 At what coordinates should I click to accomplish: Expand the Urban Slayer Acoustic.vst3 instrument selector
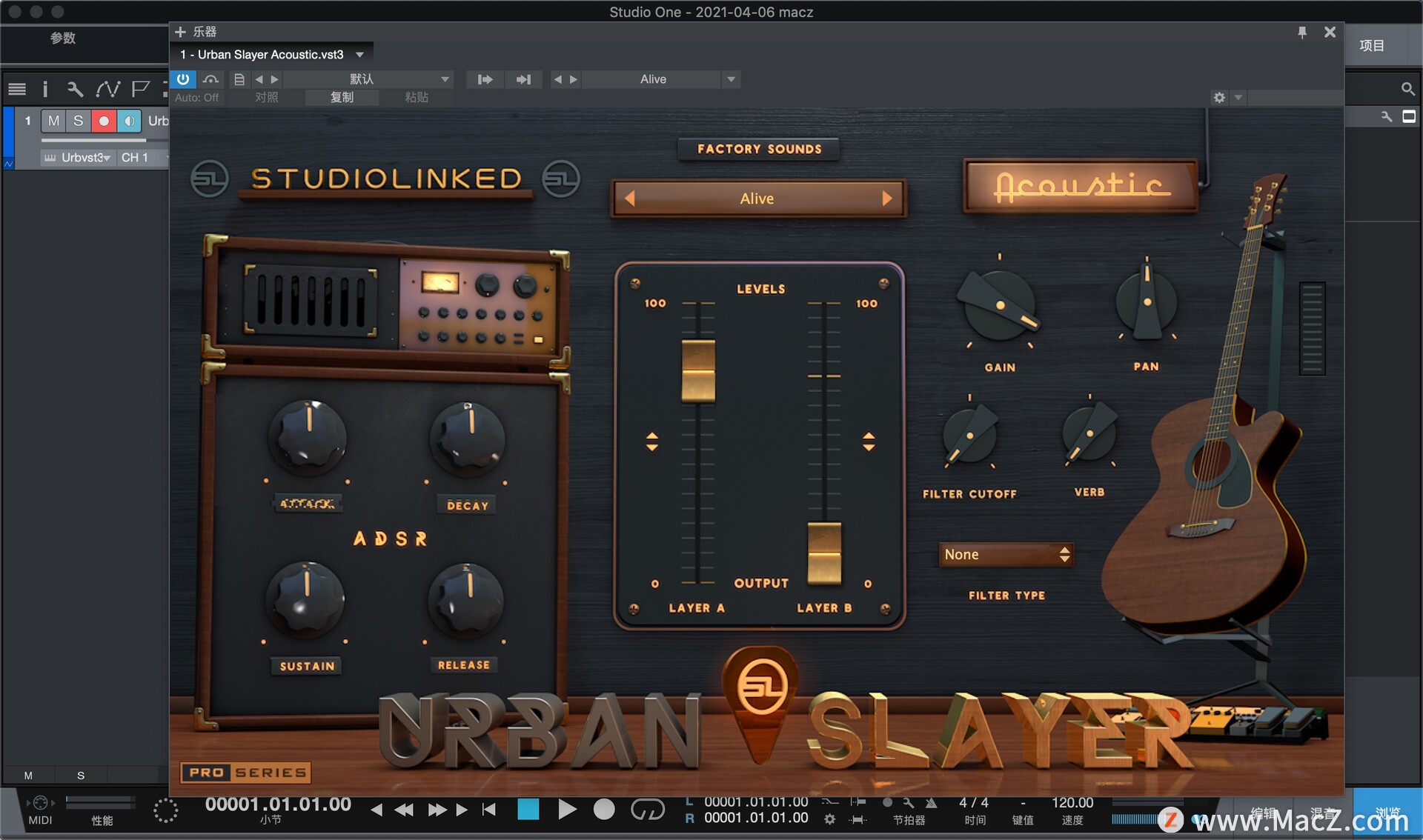click(x=359, y=55)
